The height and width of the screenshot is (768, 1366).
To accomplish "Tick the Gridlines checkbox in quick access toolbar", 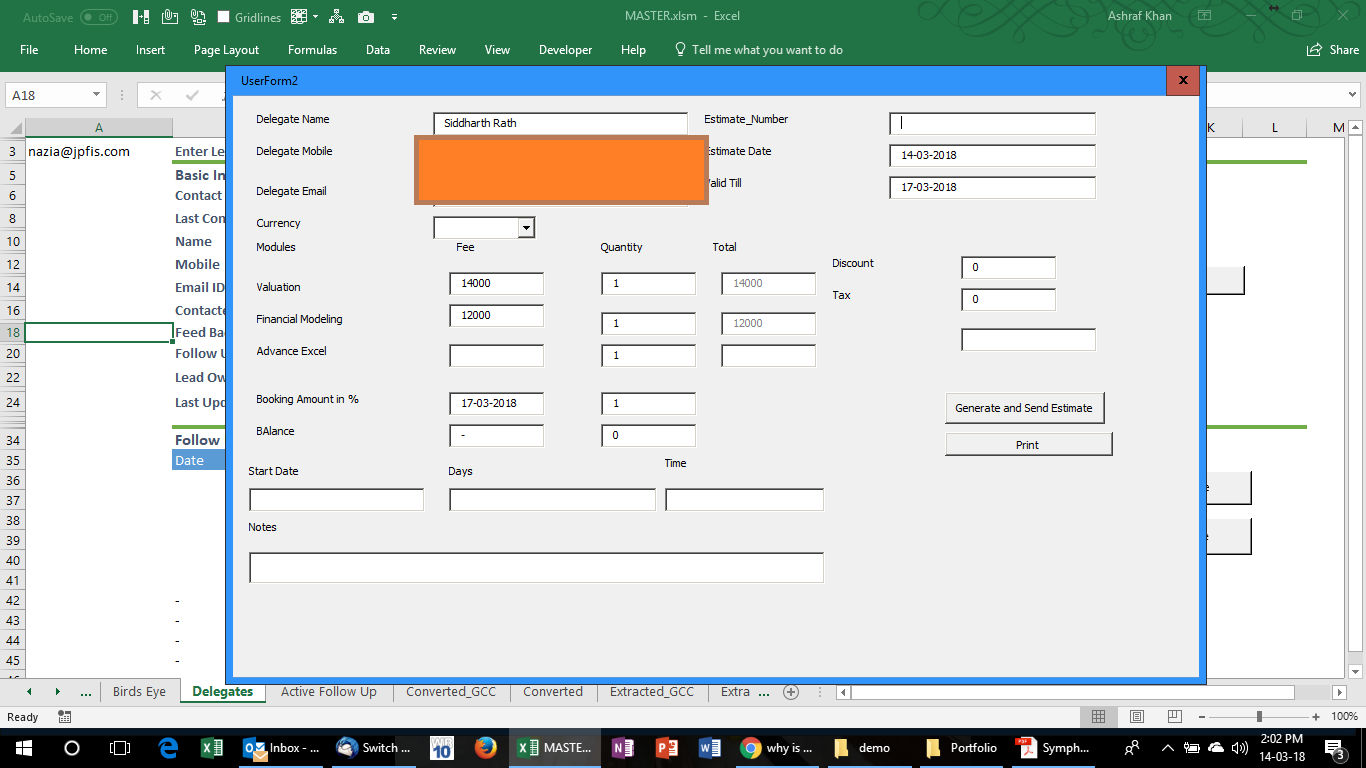I will pyautogui.click(x=223, y=17).
